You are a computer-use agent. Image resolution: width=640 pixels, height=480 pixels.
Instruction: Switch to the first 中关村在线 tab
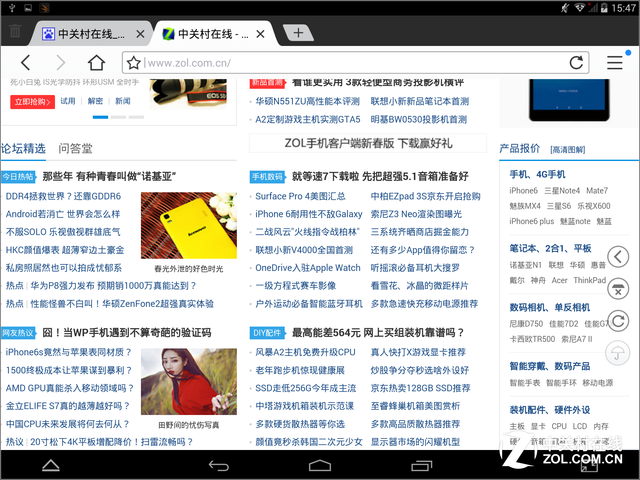click(91, 34)
